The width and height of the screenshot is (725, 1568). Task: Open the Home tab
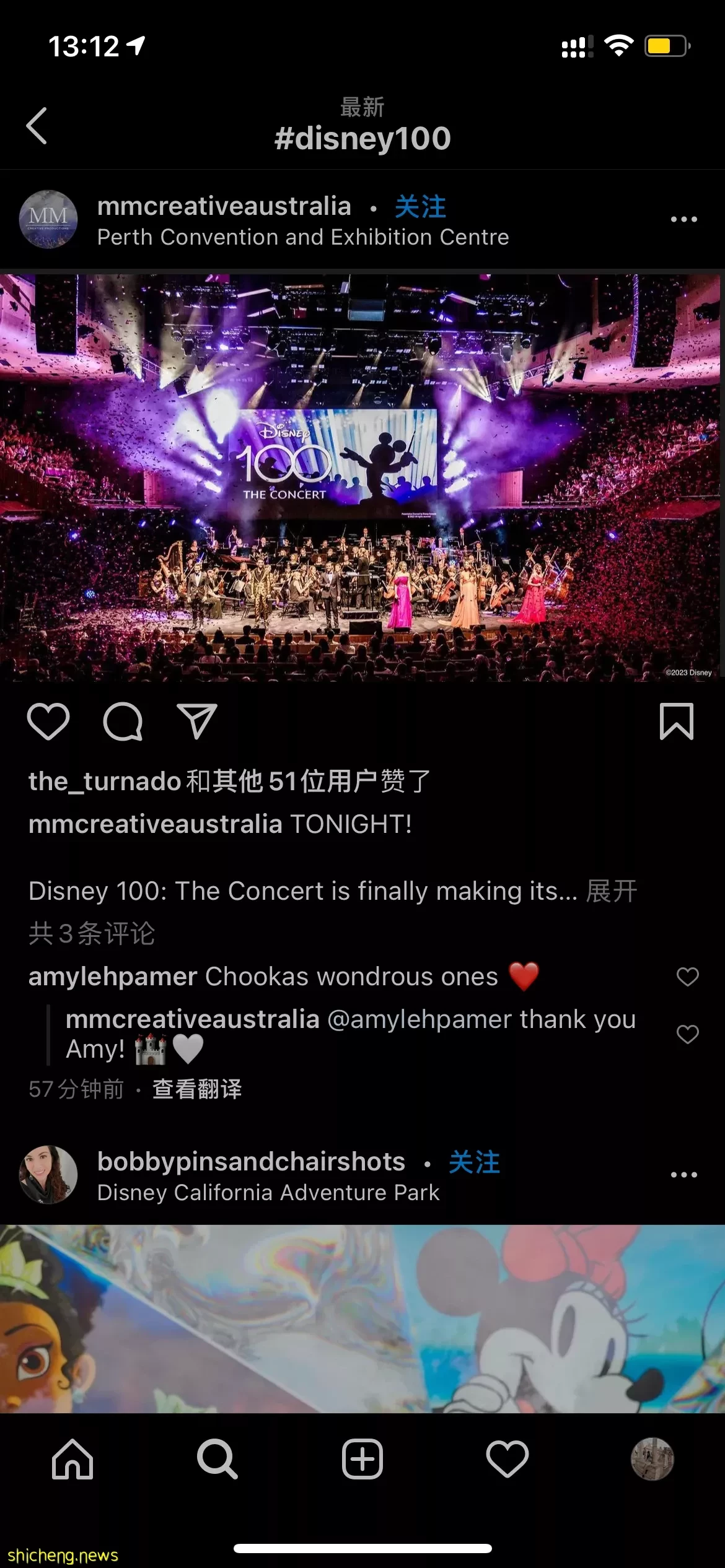[x=72, y=1459]
